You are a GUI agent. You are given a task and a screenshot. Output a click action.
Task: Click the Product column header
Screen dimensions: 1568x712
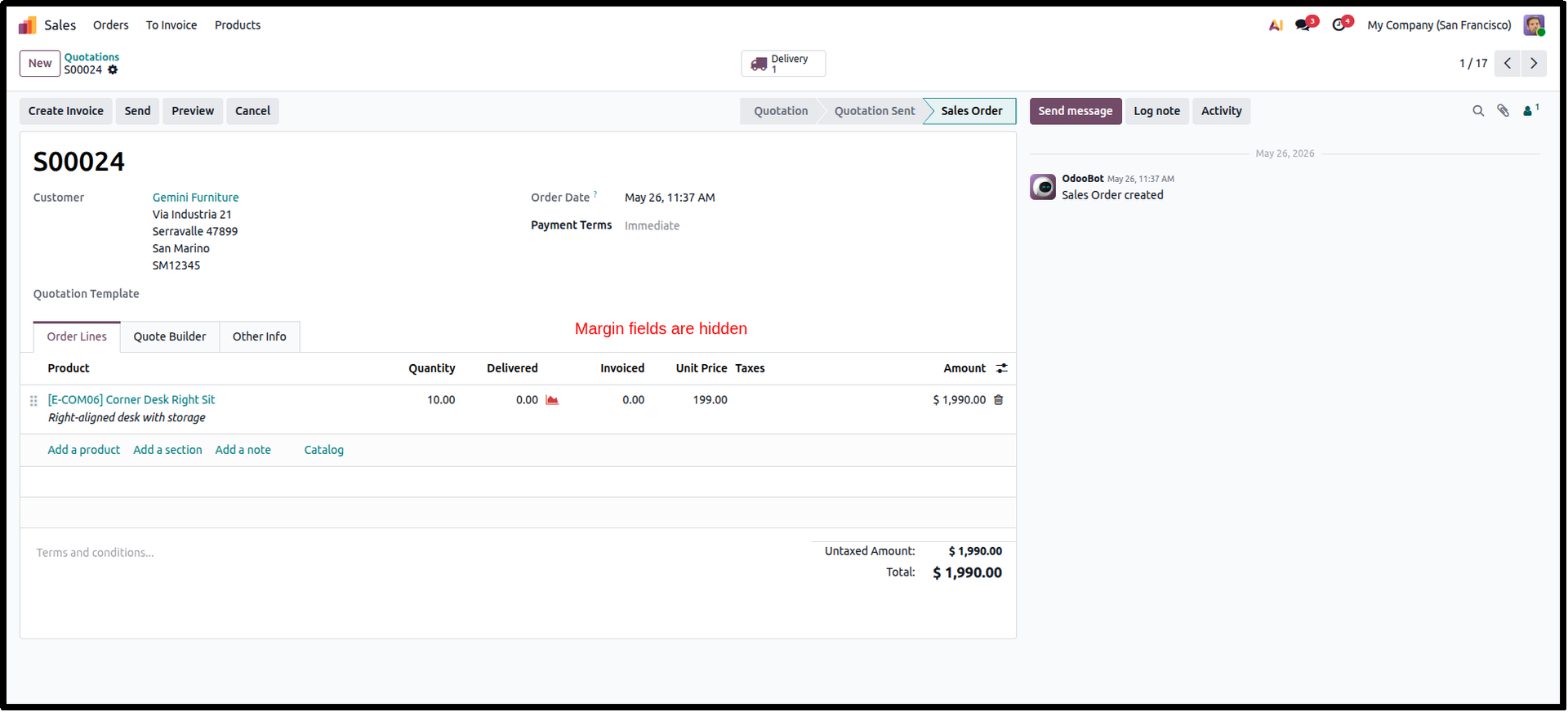click(69, 369)
